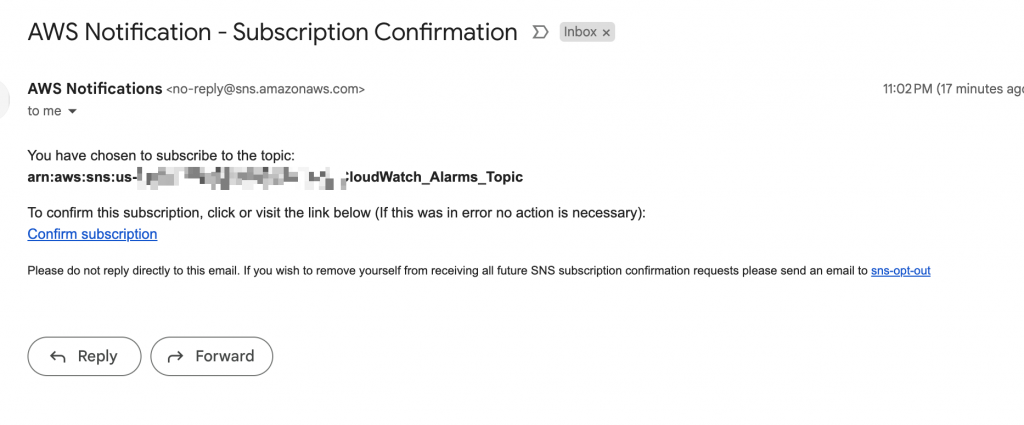The width and height of the screenshot is (1024, 425).
Task: Click the importance marker icon beside subject
Action: (540, 32)
